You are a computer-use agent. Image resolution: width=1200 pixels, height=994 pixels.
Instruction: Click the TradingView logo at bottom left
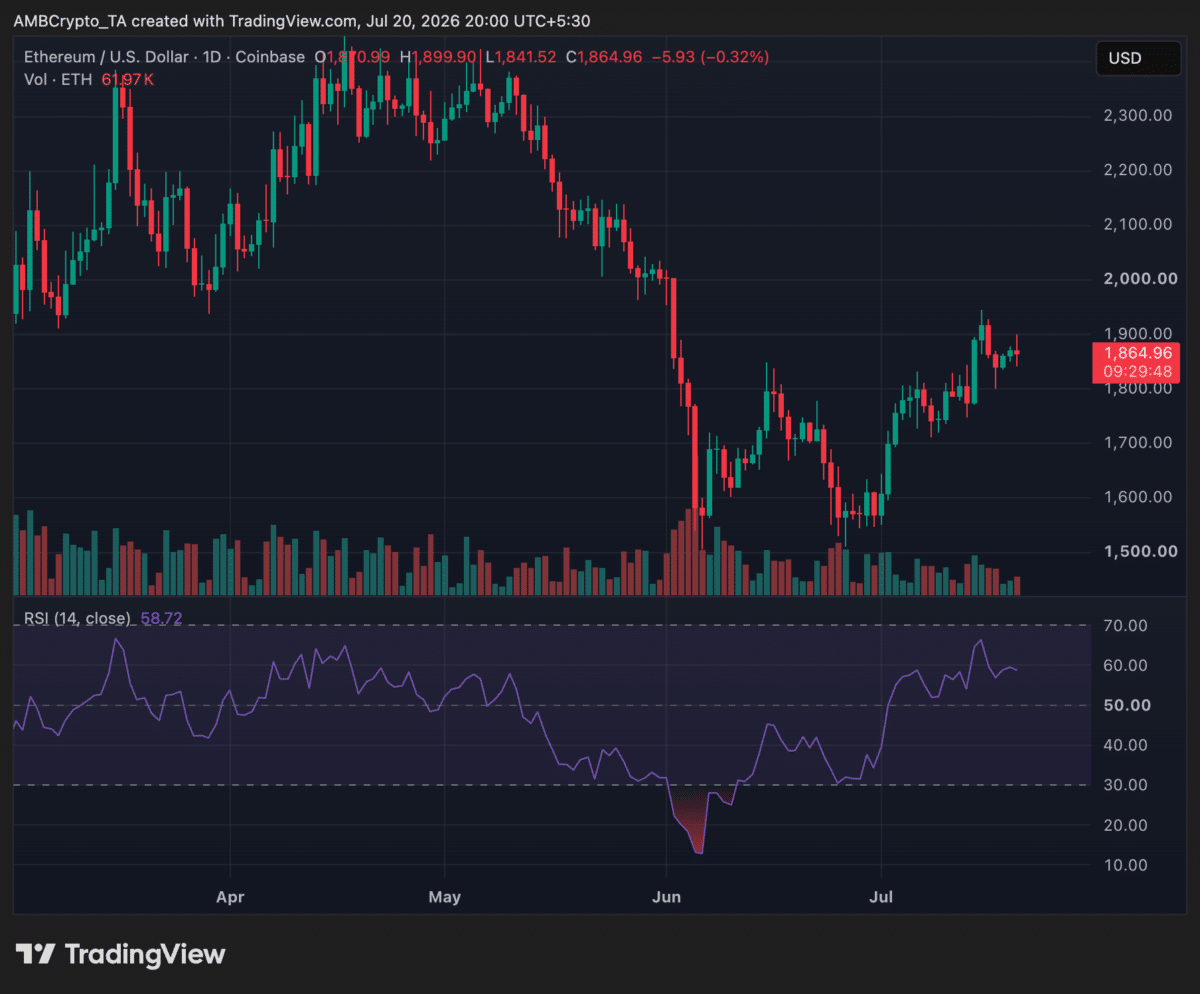(x=120, y=953)
